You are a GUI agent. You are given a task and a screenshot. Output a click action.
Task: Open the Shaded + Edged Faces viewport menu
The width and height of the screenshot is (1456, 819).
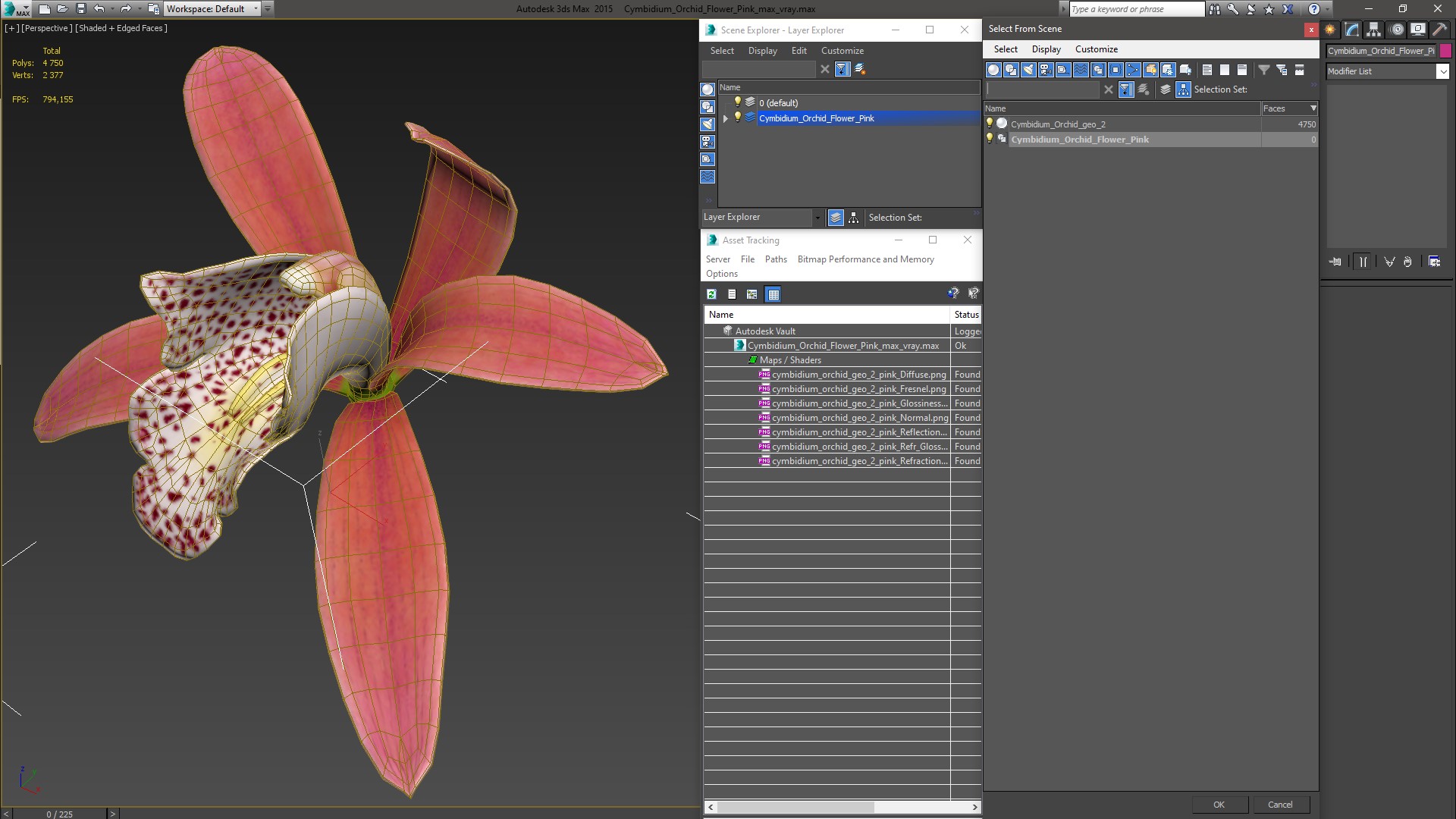121,28
